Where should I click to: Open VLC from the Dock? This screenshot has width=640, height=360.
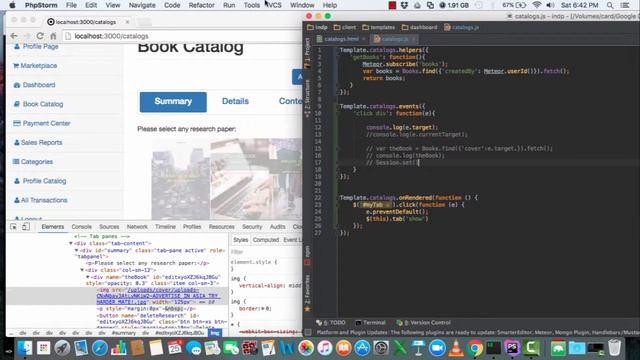[456, 348]
